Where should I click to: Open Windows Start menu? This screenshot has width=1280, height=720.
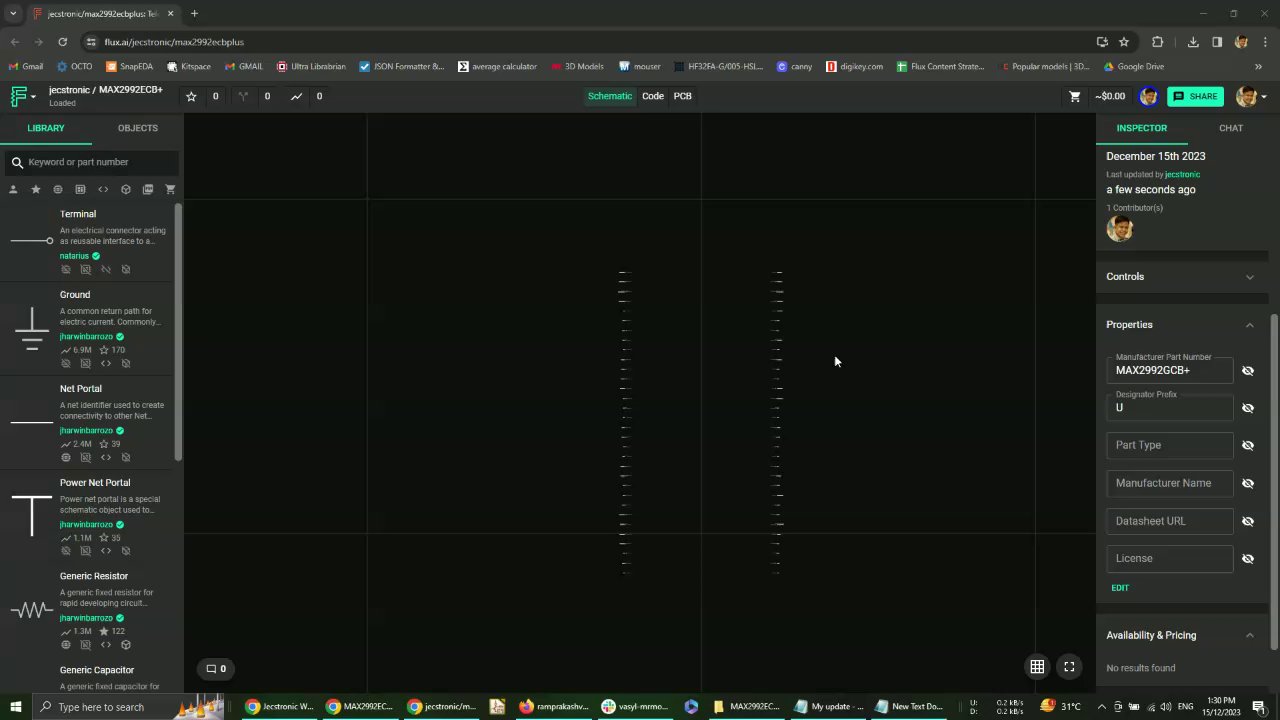click(15, 707)
